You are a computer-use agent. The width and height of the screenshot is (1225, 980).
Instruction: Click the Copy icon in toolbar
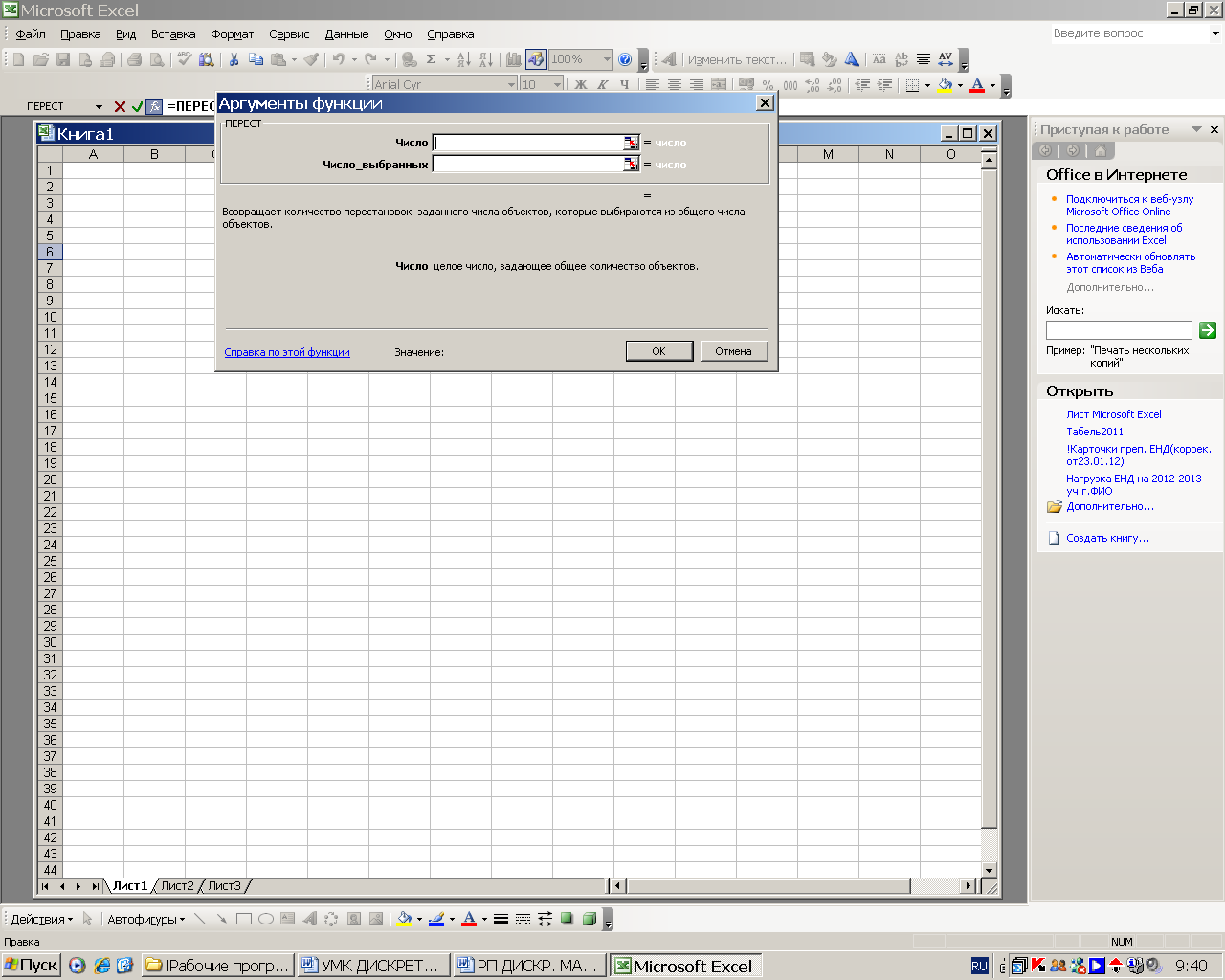coord(256,59)
